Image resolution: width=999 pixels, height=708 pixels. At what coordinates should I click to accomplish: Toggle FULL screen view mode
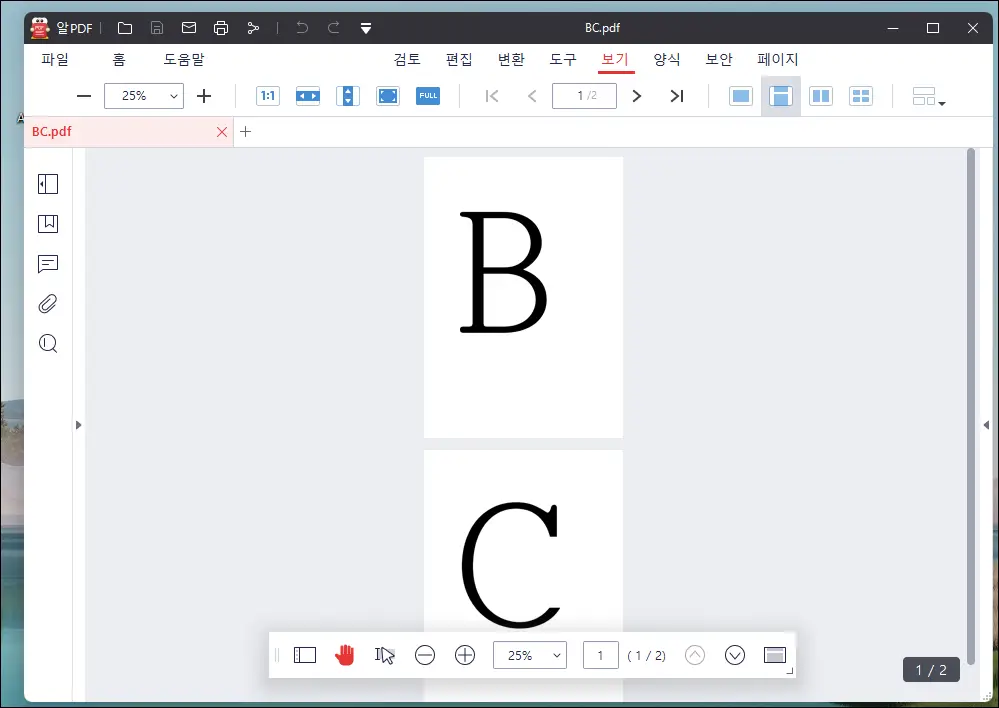coord(428,95)
